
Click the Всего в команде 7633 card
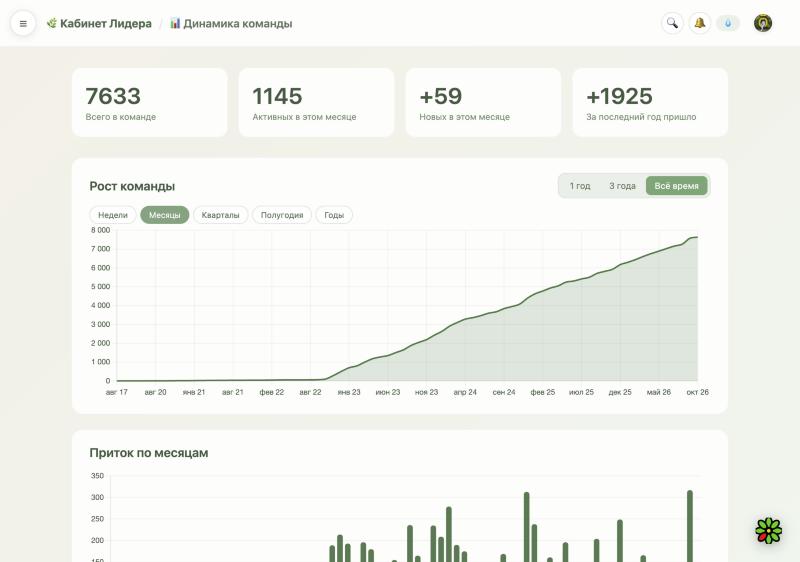(x=150, y=103)
